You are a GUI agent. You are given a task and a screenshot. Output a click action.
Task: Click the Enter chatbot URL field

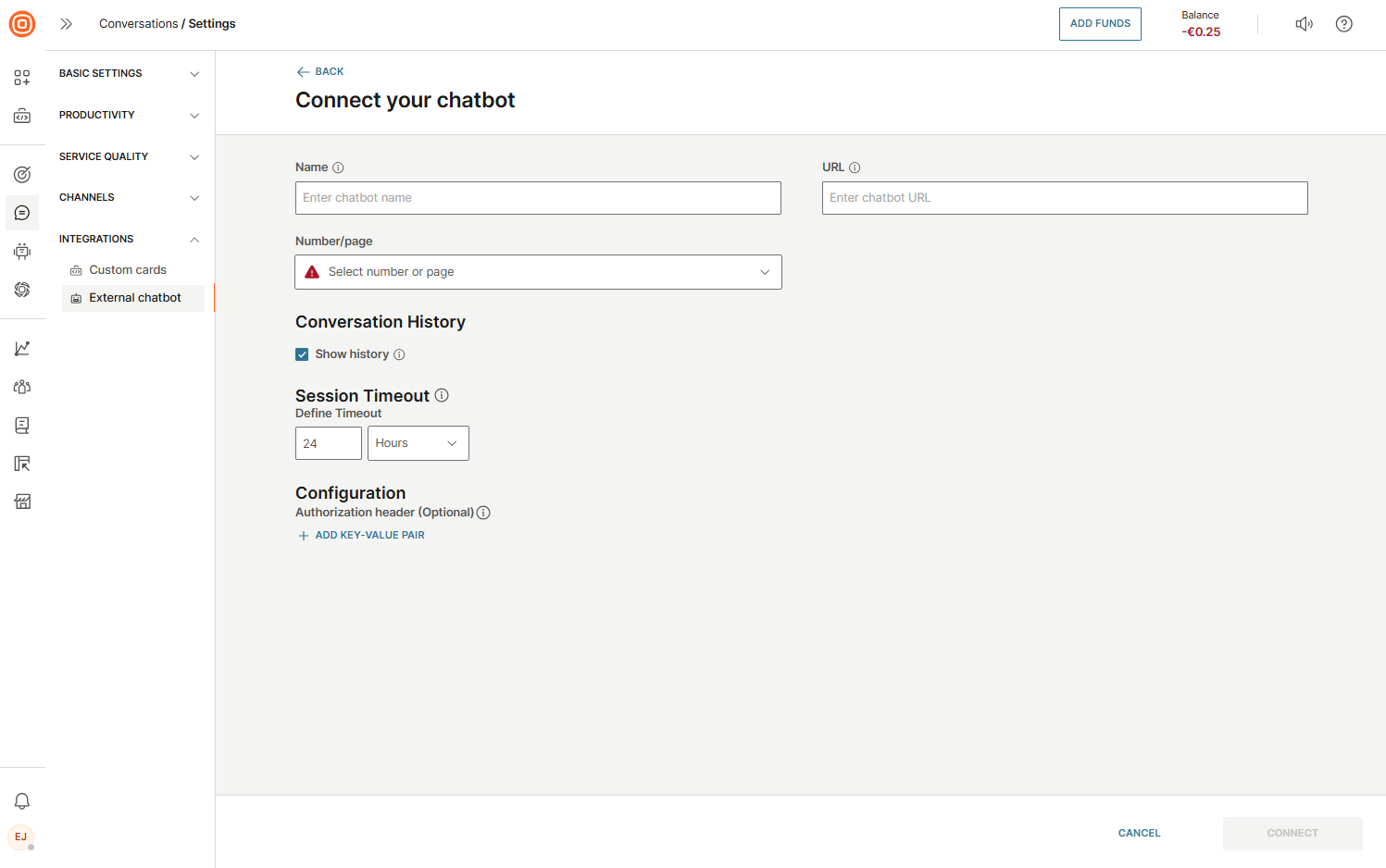1065,198
